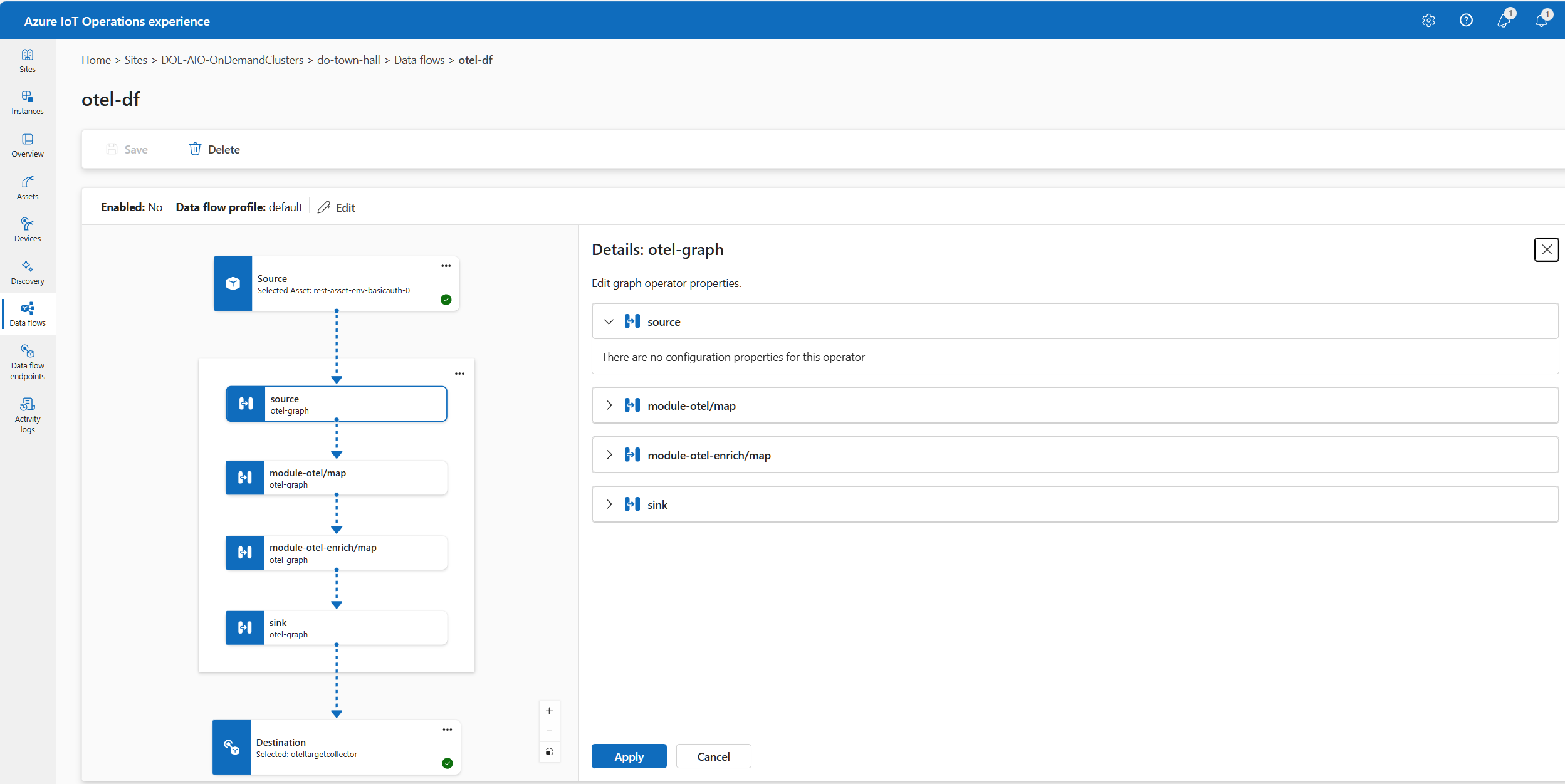Open the help question mark icon

[1466, 21]
